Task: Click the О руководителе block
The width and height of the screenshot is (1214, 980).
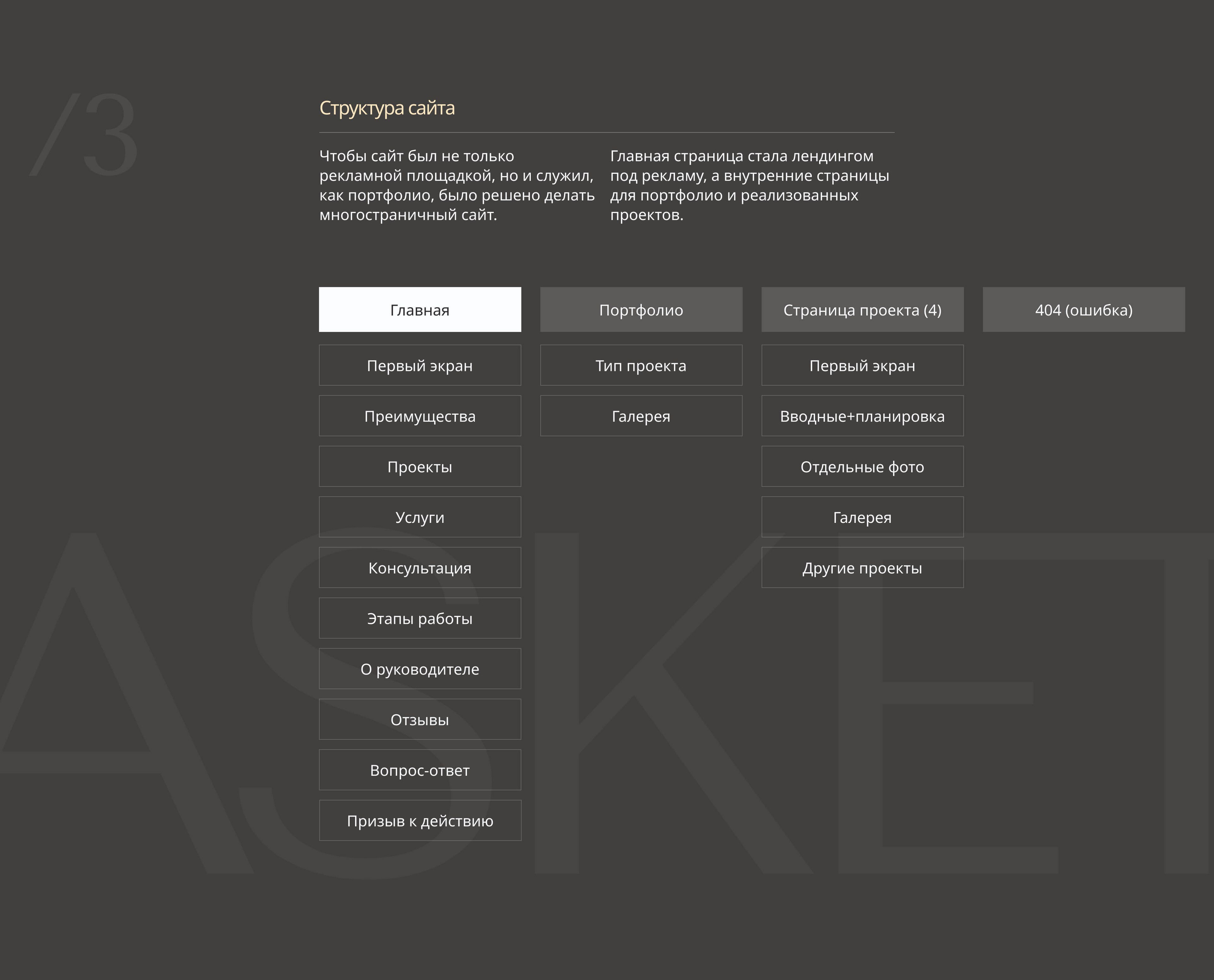Action: point(420,669)
